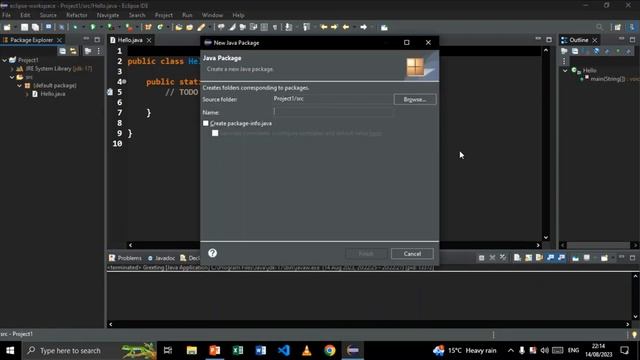Open the Navigate menu
This screenshot has height=360, width=640.
click(x=108, y=15)
